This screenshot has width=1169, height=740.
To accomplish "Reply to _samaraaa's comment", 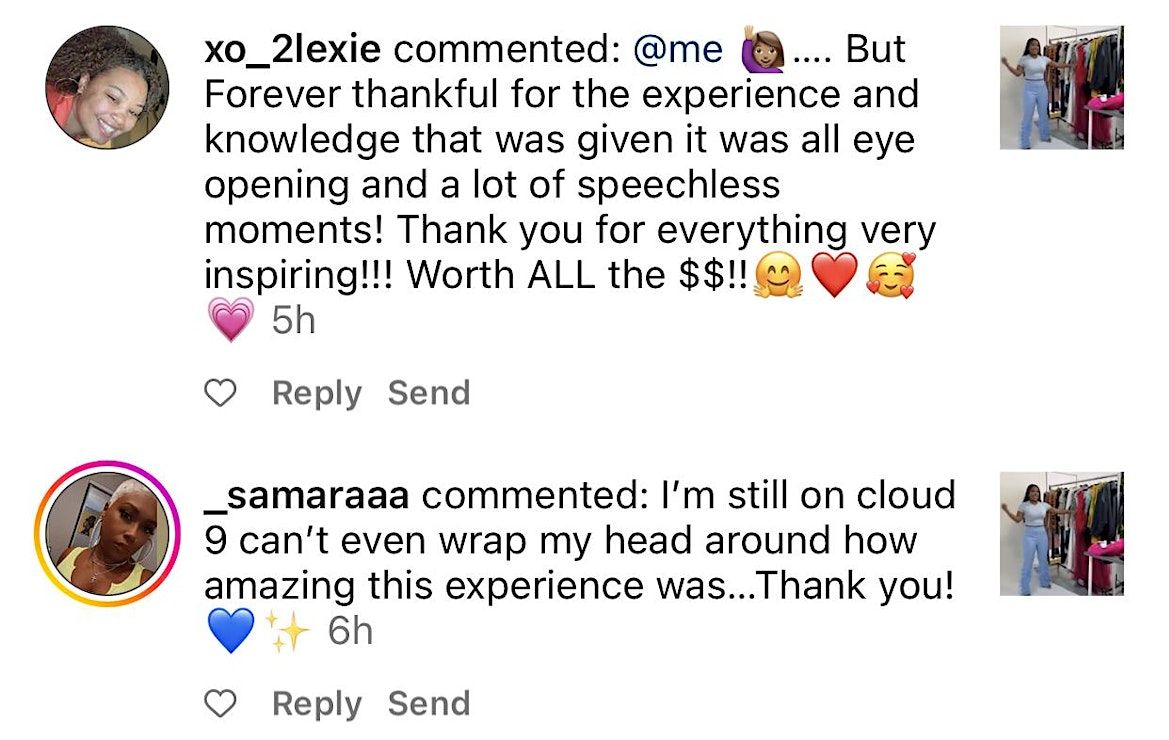I will (316, 705).
